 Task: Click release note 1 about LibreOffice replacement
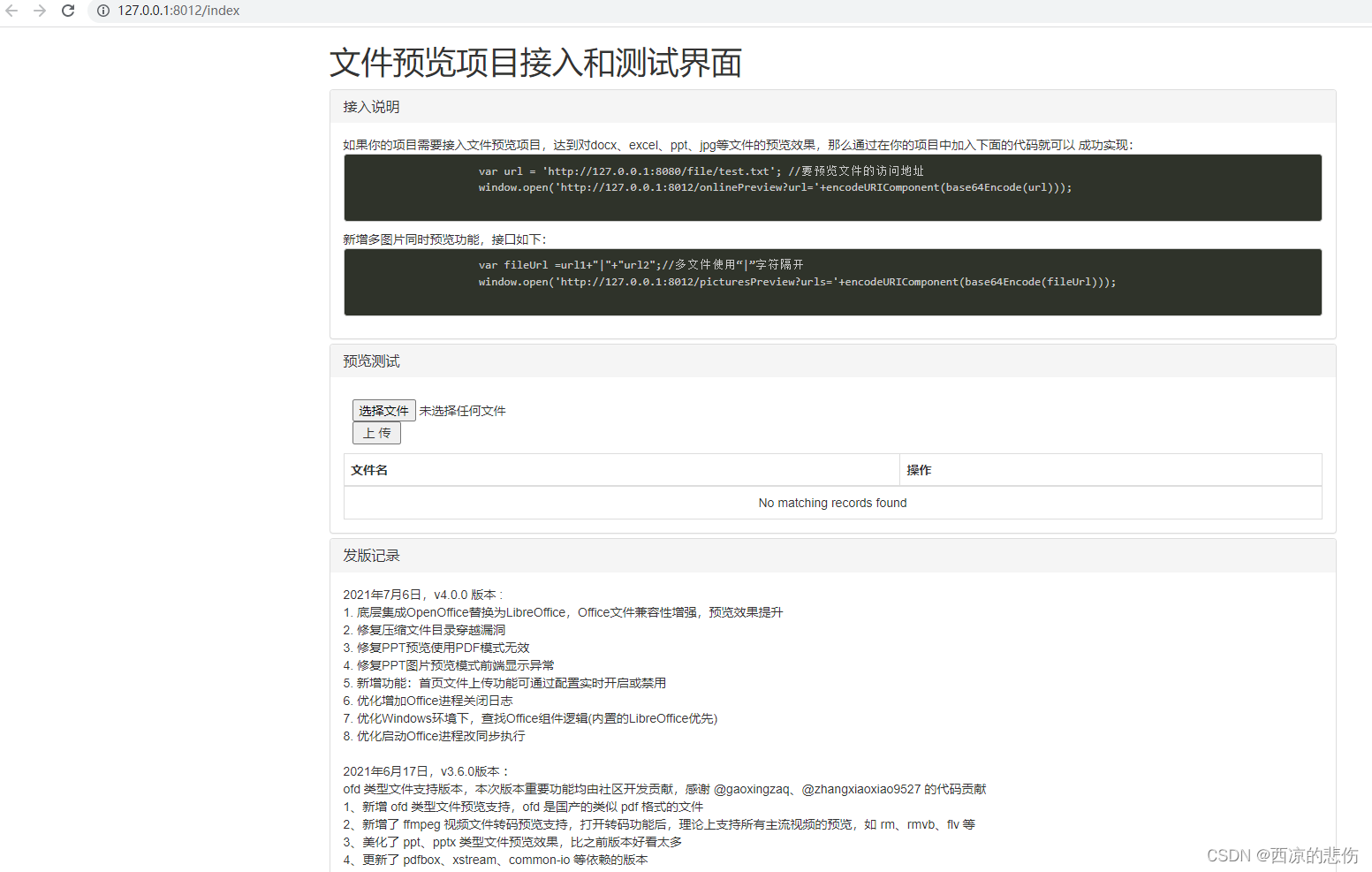563,612
